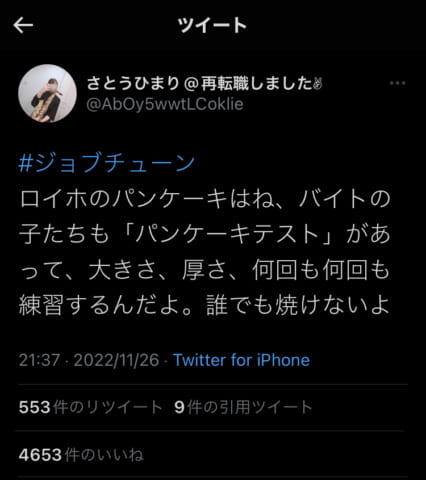The height and width of the screenshot is (480, 426).
Task: Click the 21:37 · 2022/11/26 timestamp
Action: click(89, 360)
